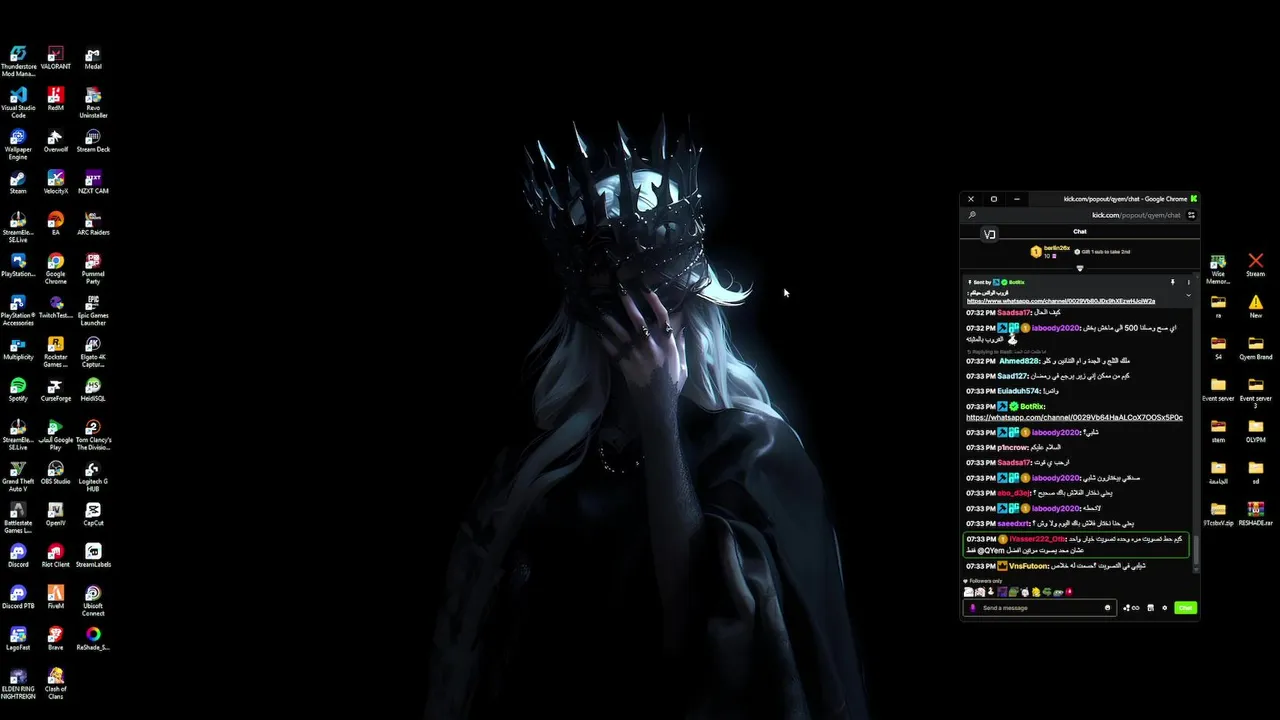This screenshot has height=720, width=1280.
Task: Select the Brave browser desktop icon
Action: tap(55, 638)
